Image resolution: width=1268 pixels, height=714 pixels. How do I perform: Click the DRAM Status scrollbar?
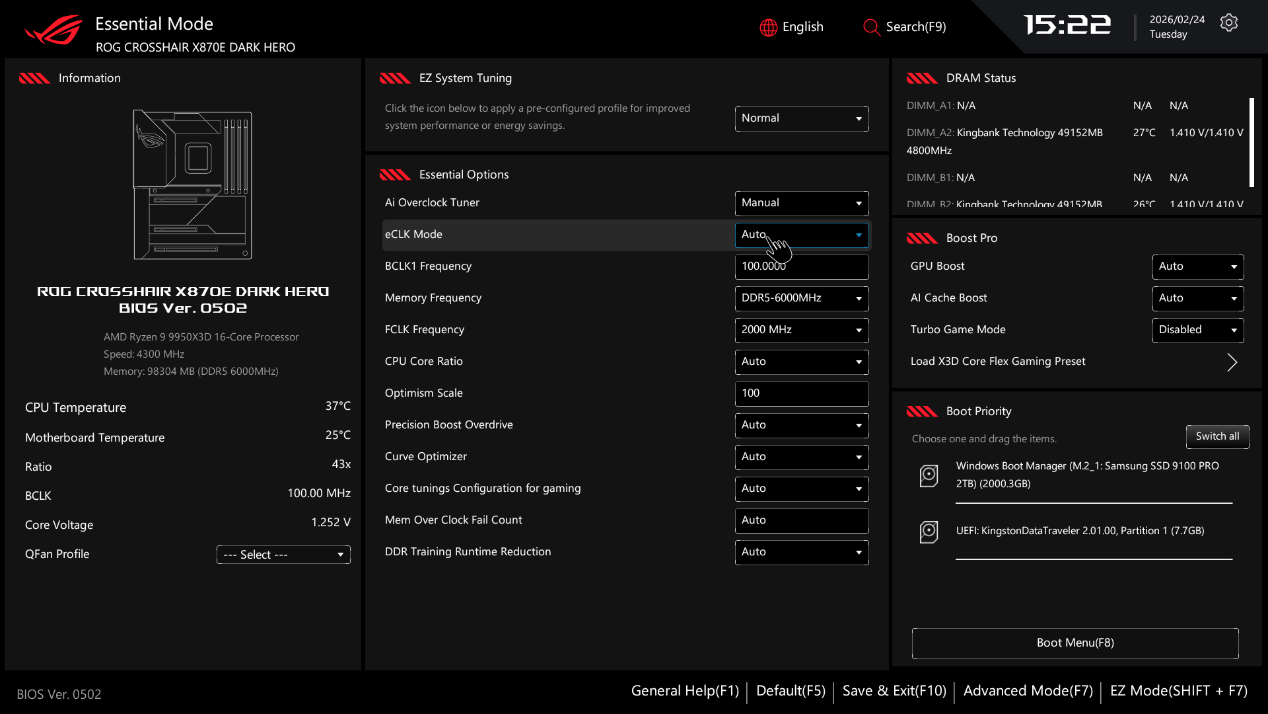pos(1251,142)
